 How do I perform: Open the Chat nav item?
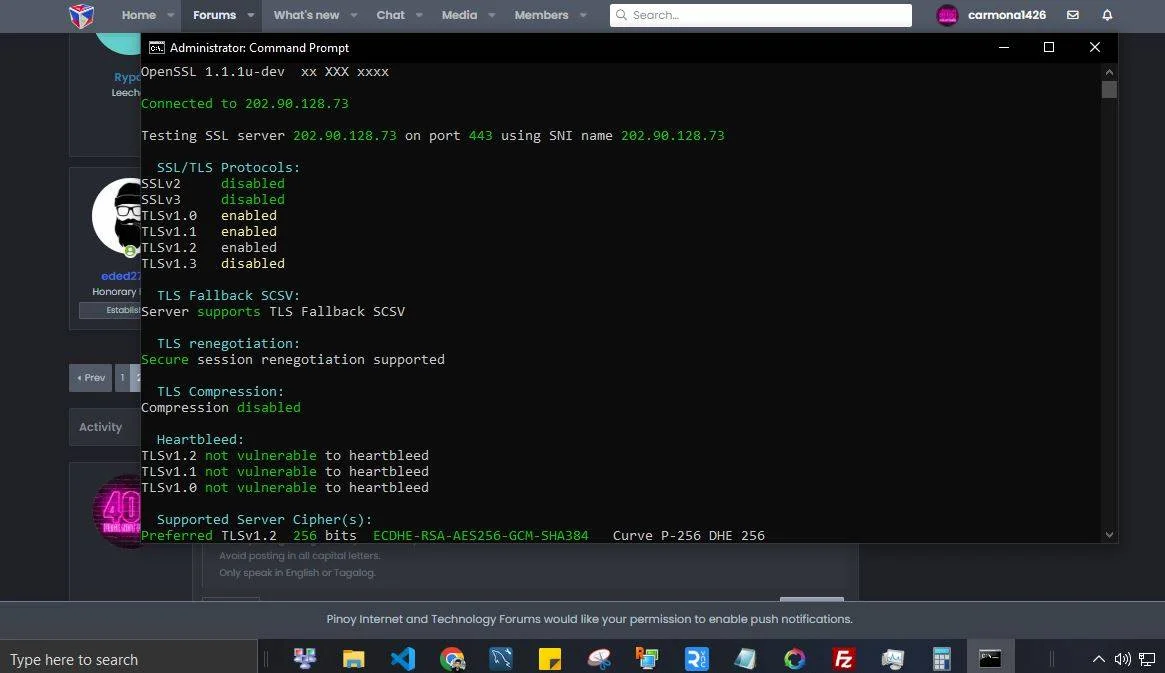[x=390, y=15]
